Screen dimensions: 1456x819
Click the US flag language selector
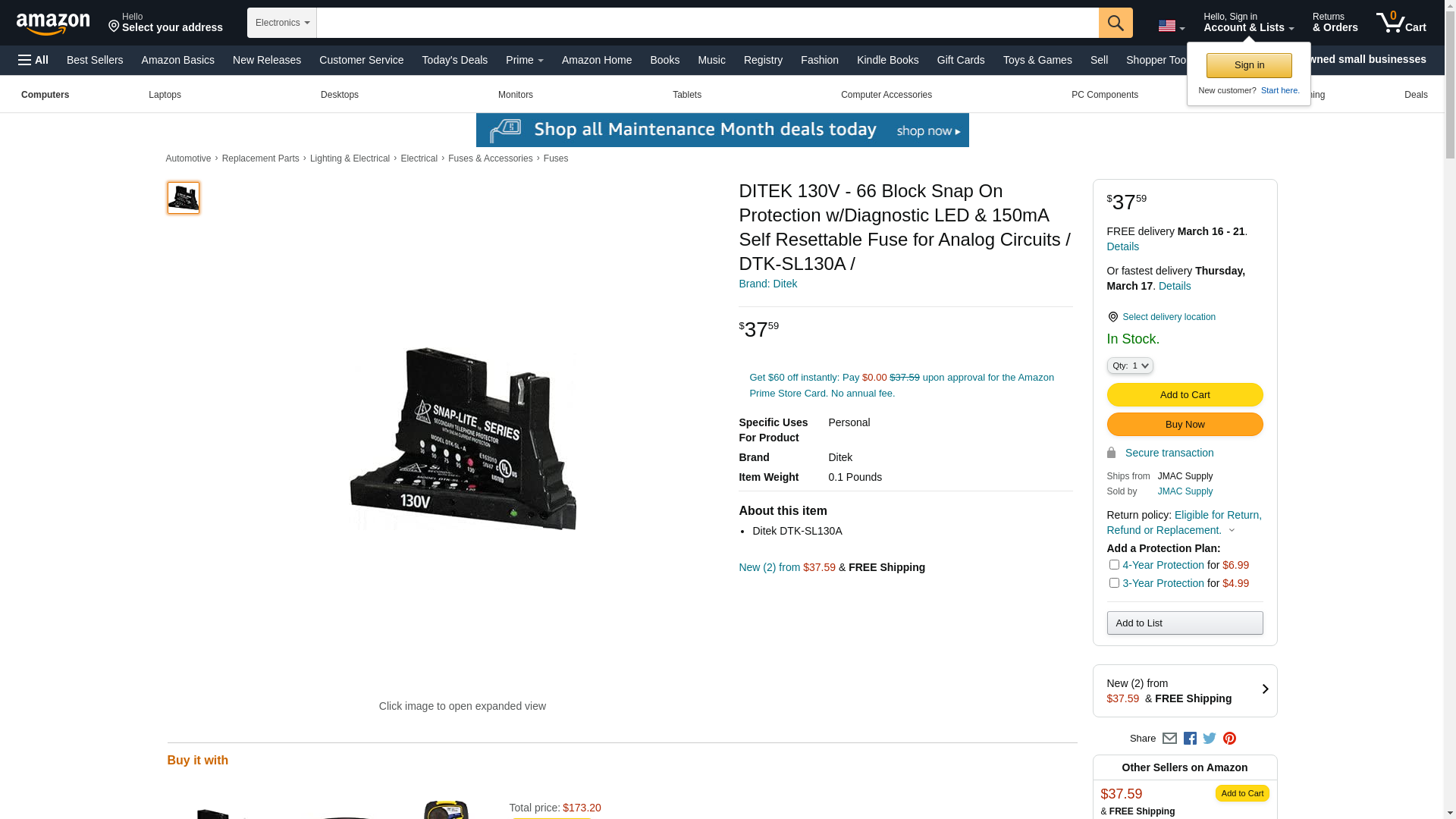(1171, 27)
